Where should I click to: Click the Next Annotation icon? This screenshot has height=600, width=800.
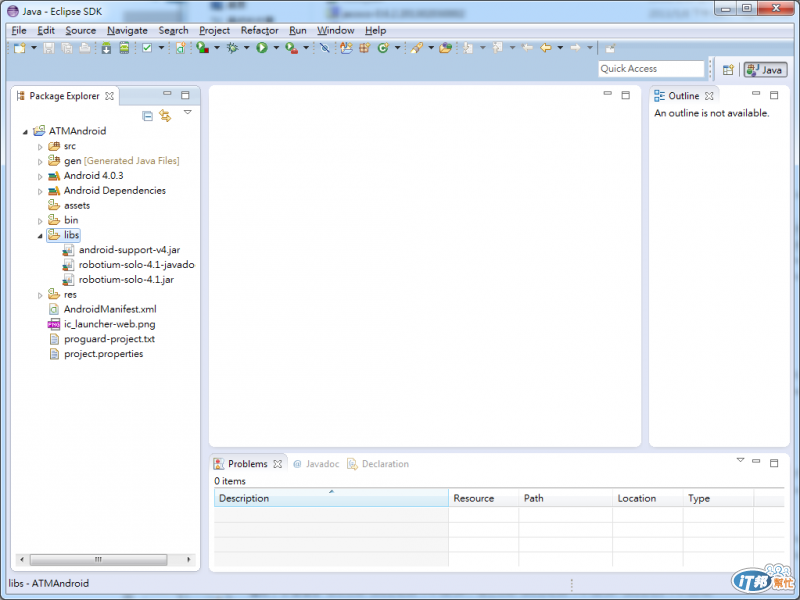click(468, 48)
